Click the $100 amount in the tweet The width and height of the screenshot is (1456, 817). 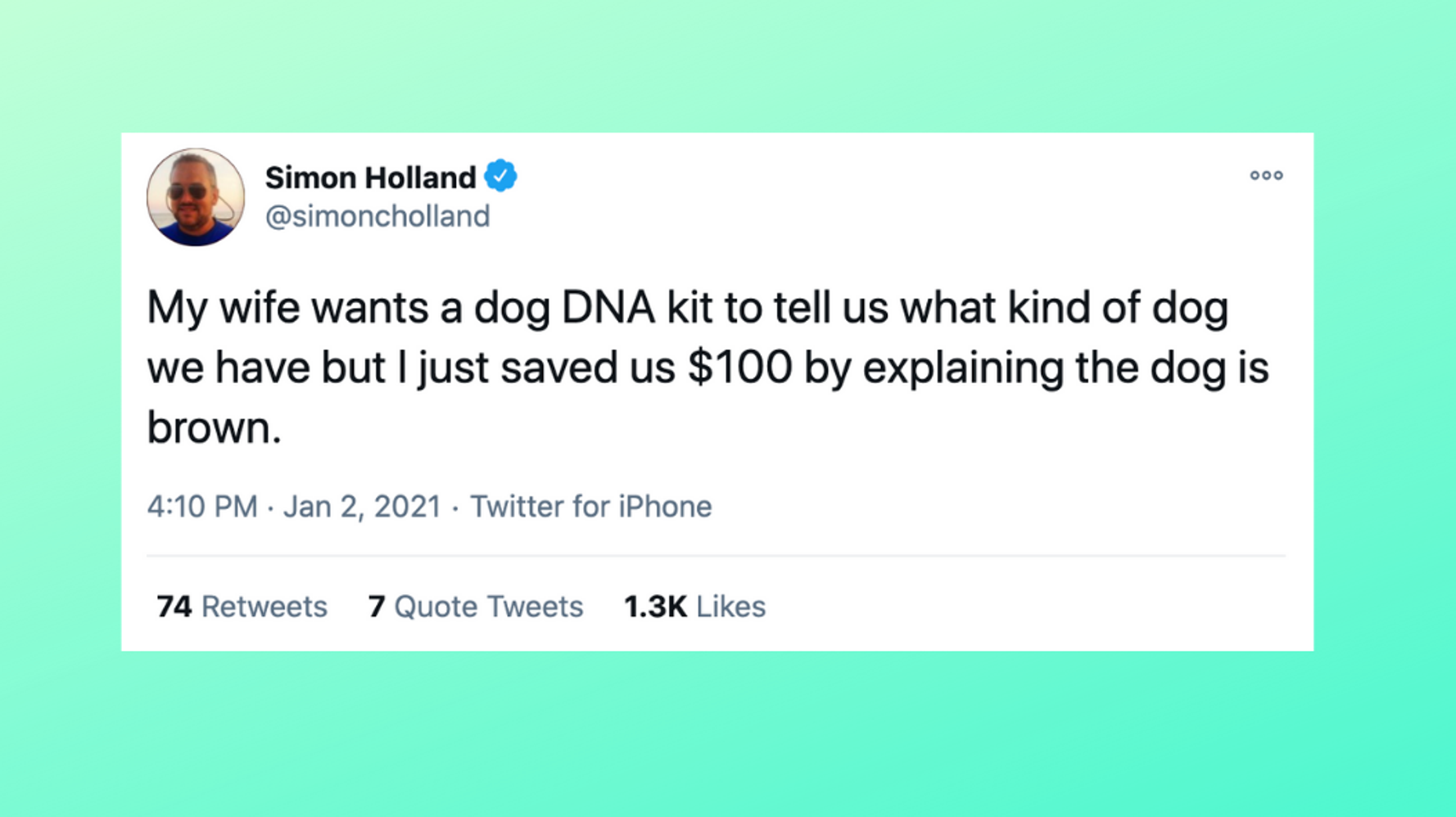(739, 368)
